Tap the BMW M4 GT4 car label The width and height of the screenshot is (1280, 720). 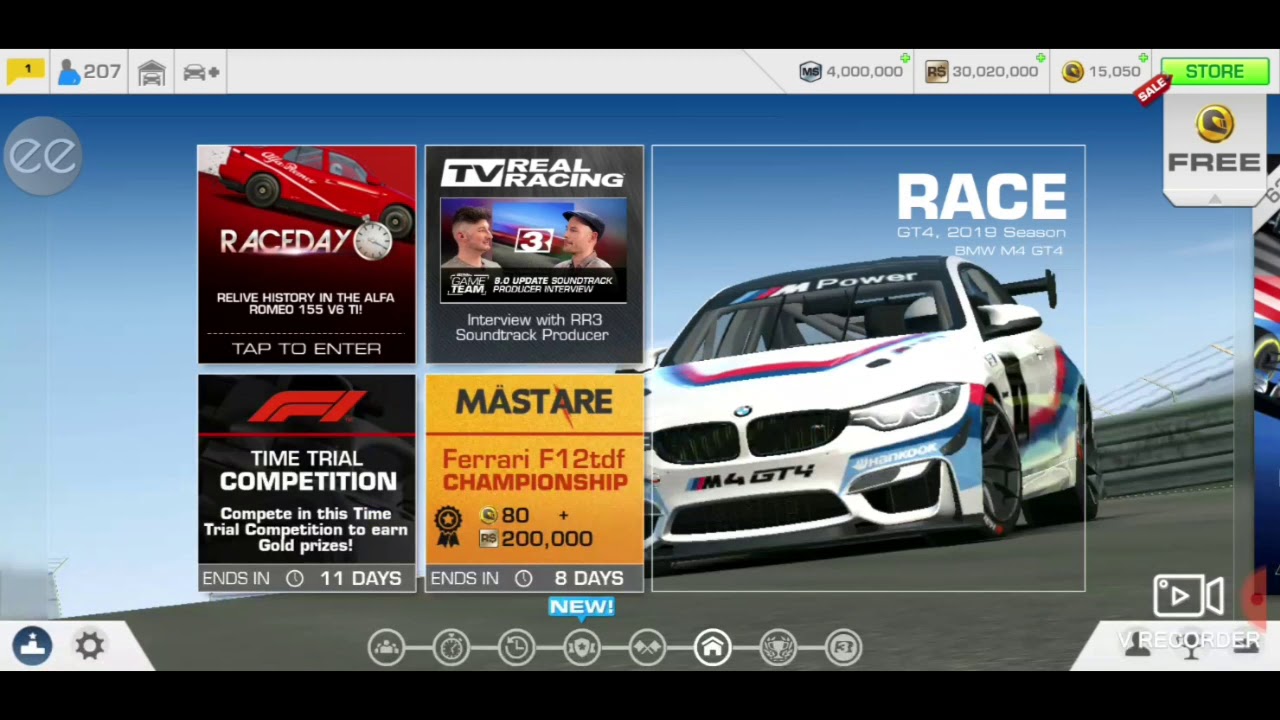point(1009,251)
